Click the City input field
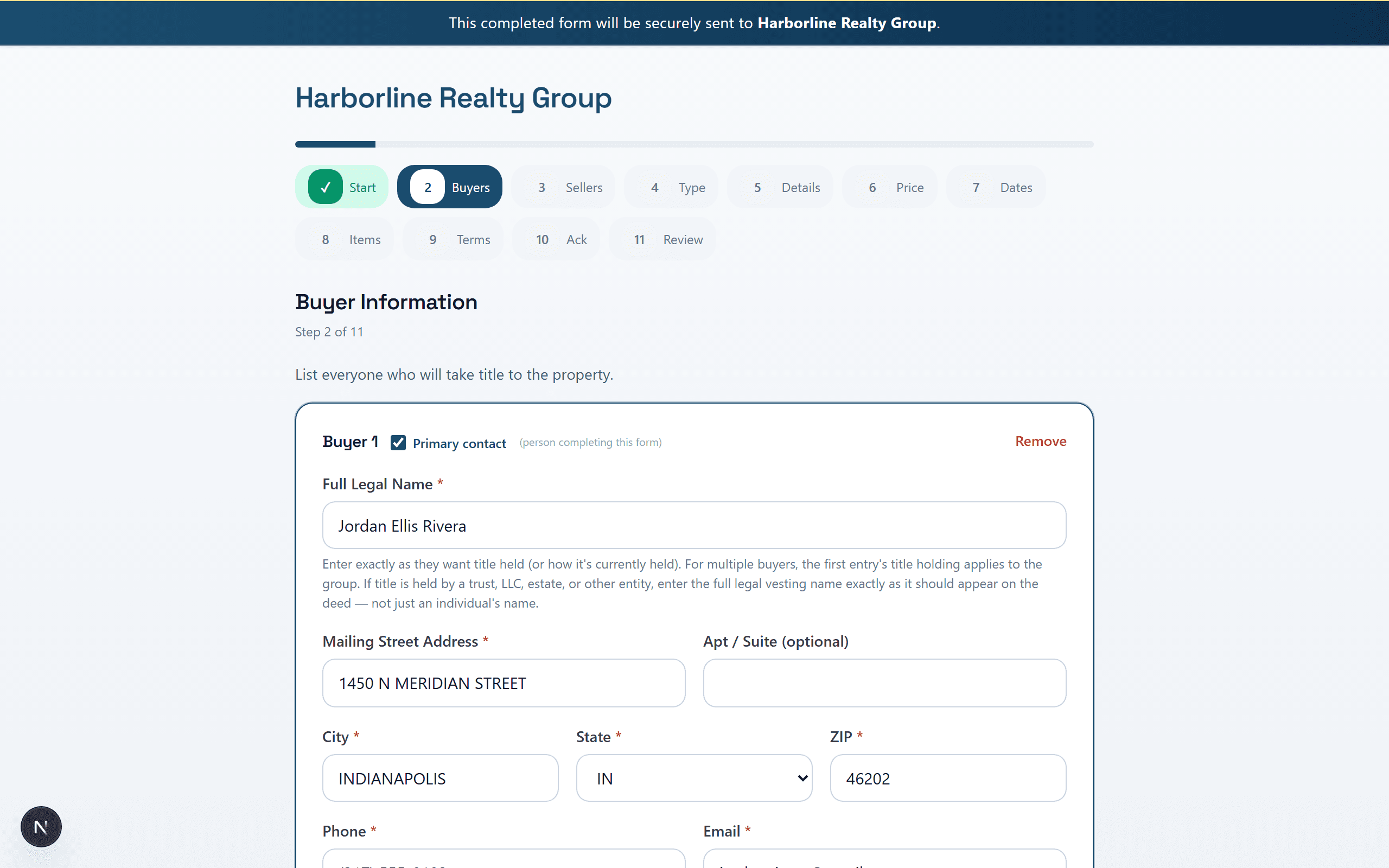This screenshot has height=868, width=1389. coord(440,778)
